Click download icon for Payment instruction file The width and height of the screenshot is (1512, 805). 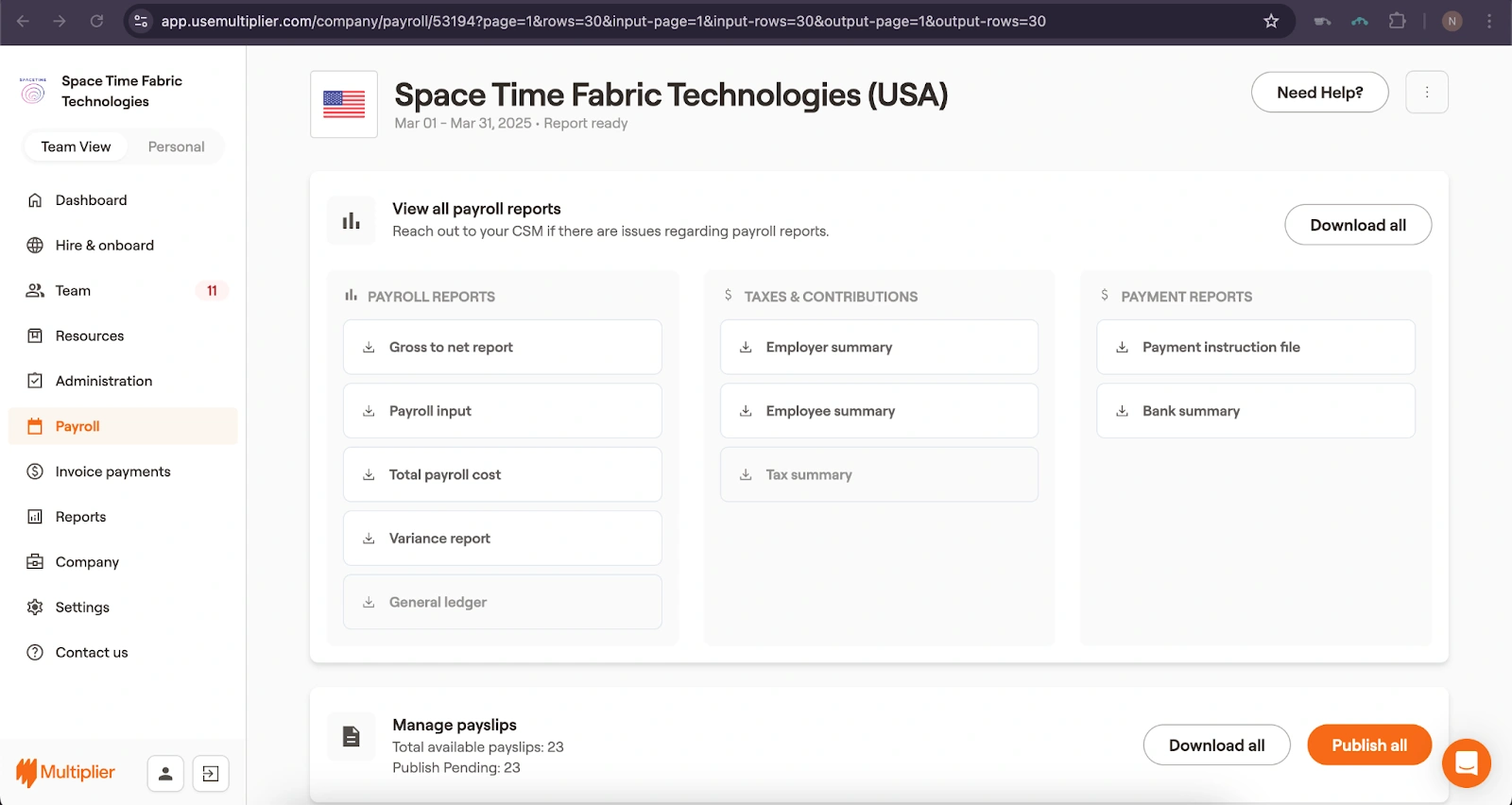point(1123,348)
